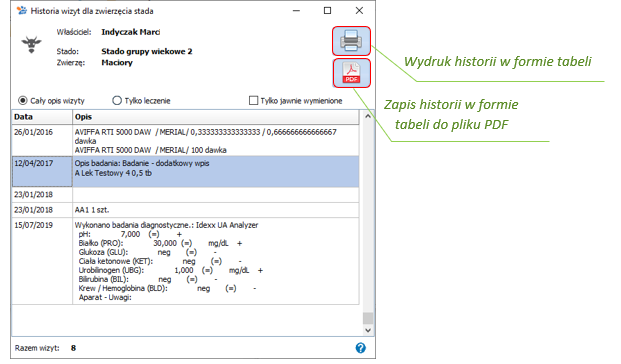Save history table to PDF file
This screenshot has height=364, width=621.
click(x=352, y=73)
